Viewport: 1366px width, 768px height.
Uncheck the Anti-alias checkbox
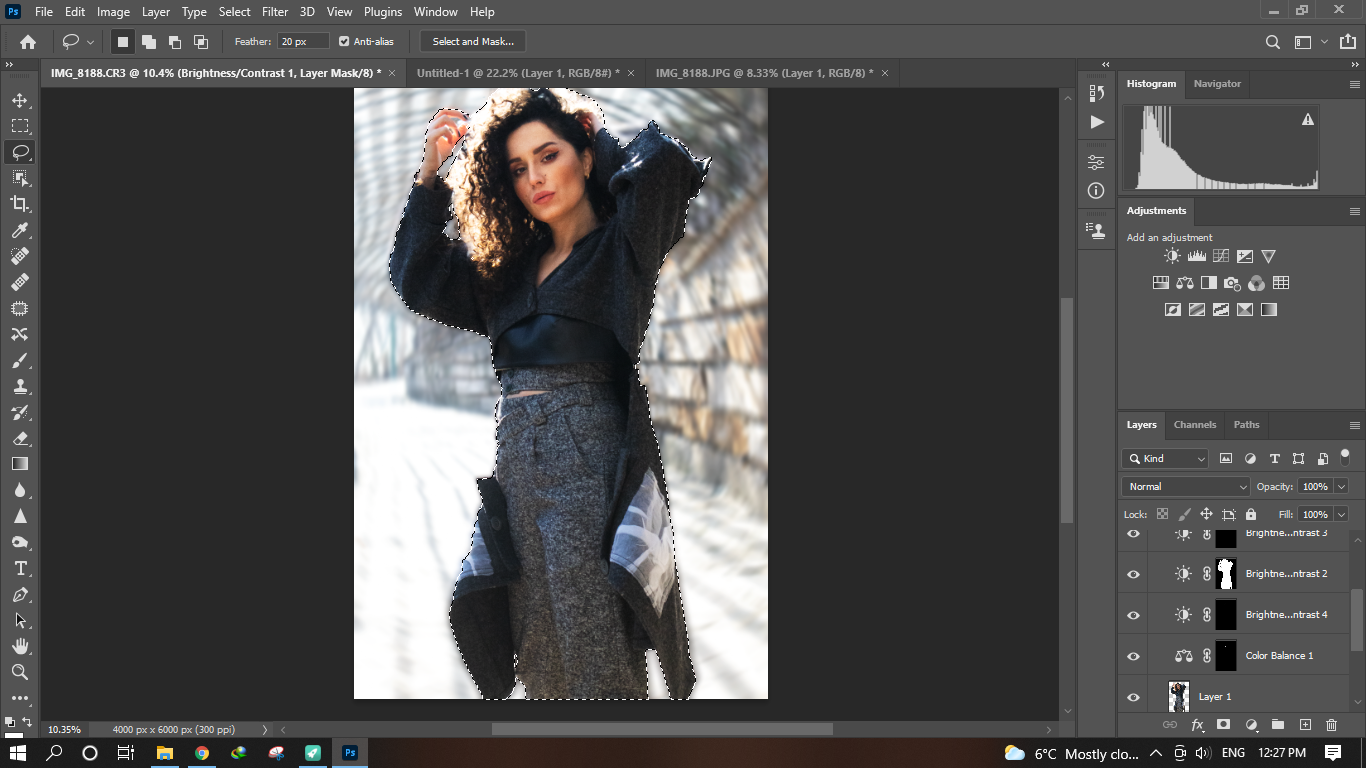[x=344, y=41]
